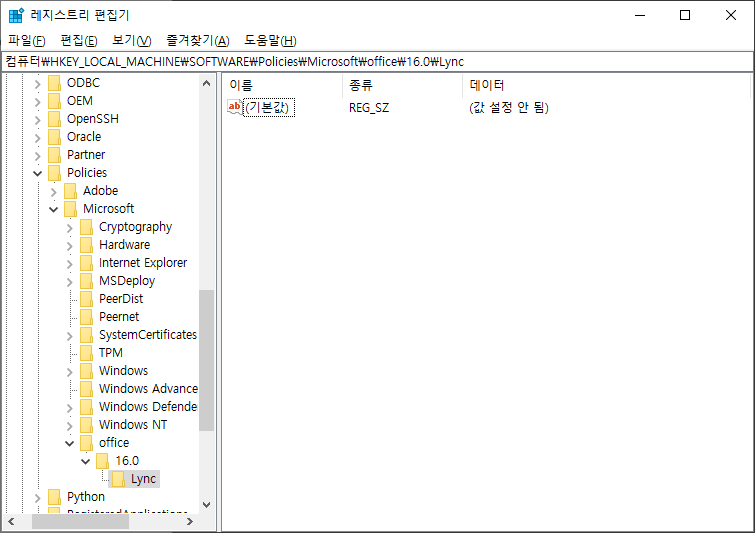The height and width of the screenshot is (533, 755).
Task: Open the 도움말(H) menu
Action: coord(270,40)
